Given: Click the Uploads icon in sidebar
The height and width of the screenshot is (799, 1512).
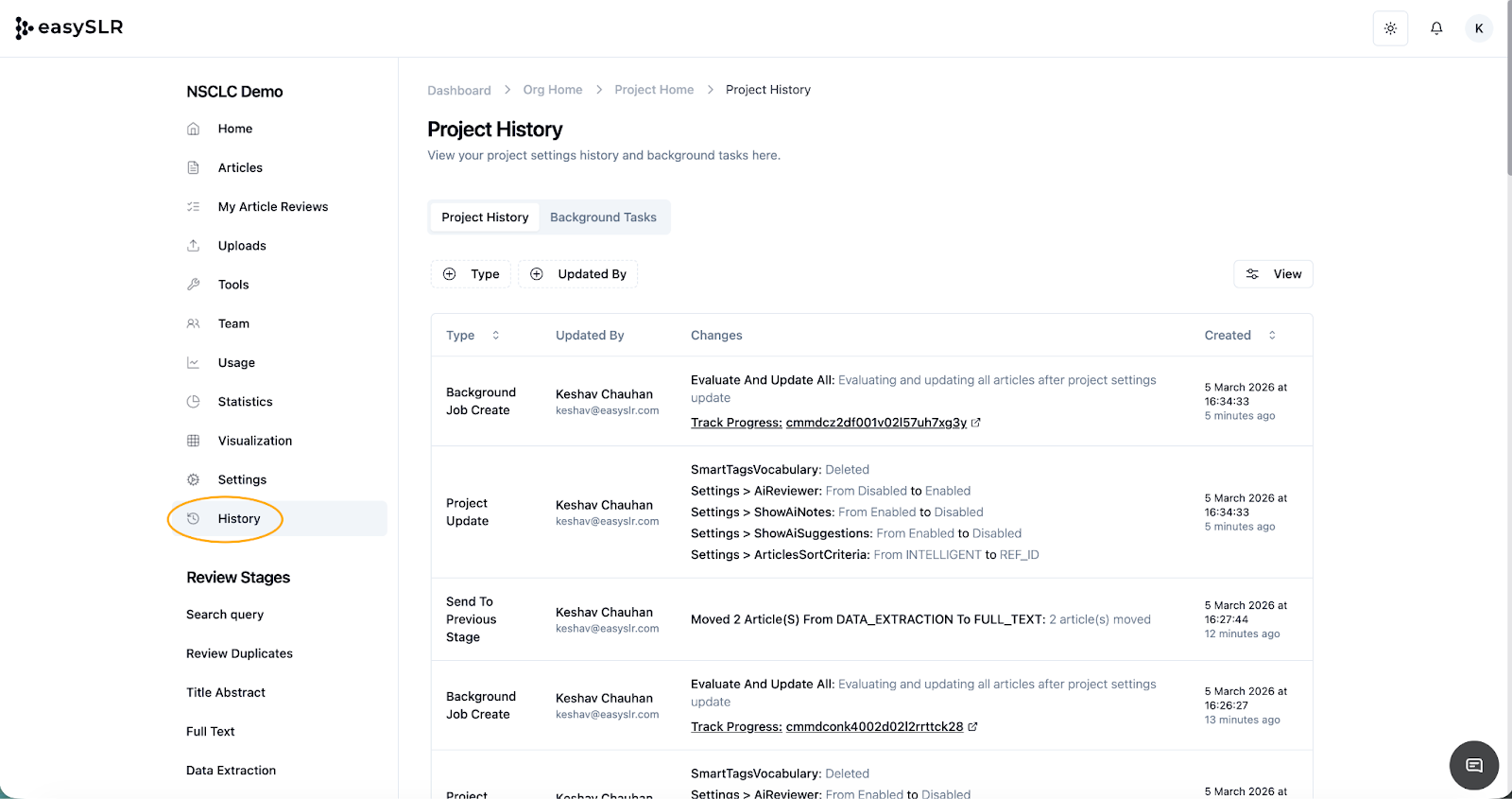Looking at the screenshot, I should (194, 246).
